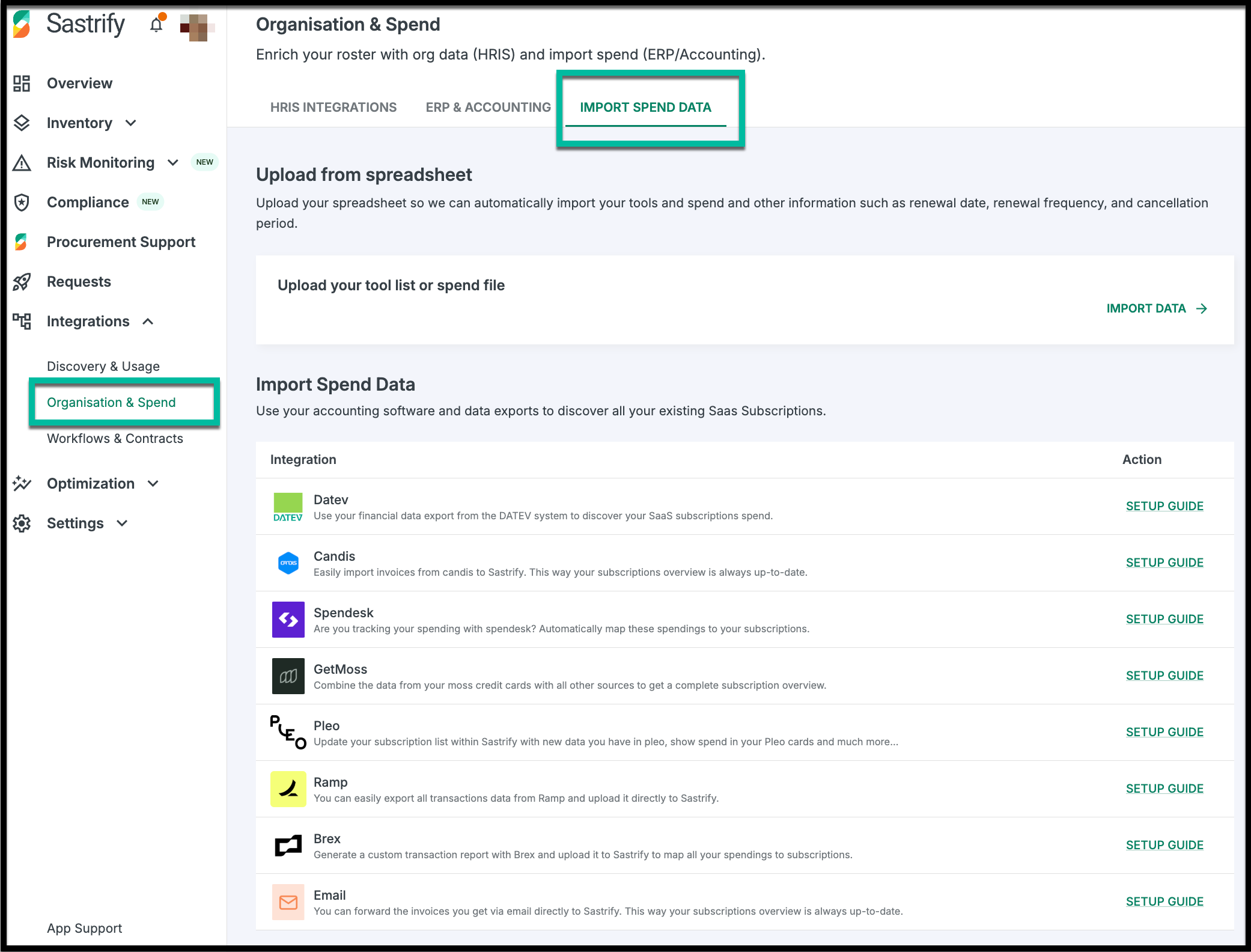This screenshot has width=1251, height=952.
Task: Click the Pleo logo
Action: 288,732
